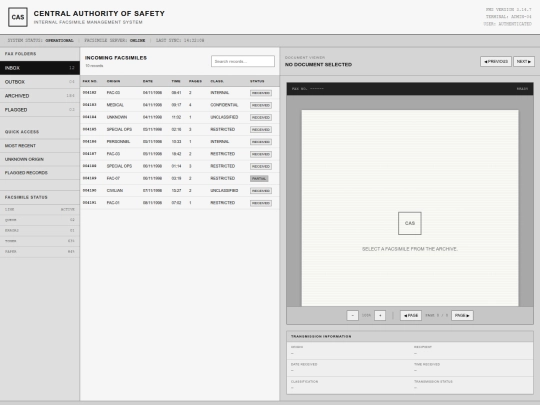Viewport: 540px width, 405px height.
Task: Select fax number 004188 row
Action: (x=180, y=166)
